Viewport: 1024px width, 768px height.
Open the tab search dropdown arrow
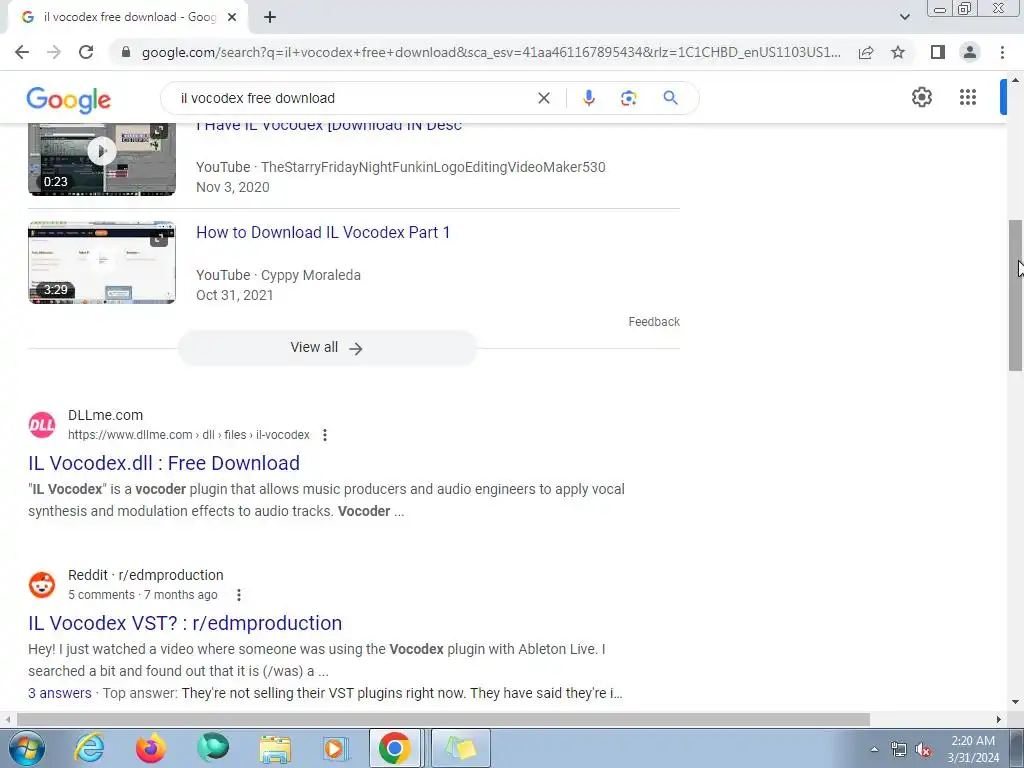click(904, 17)
